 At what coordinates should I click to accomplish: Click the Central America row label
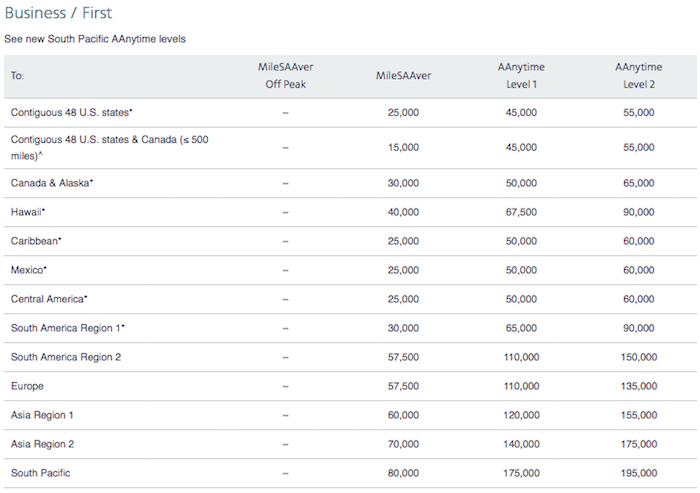click(49, 299)
